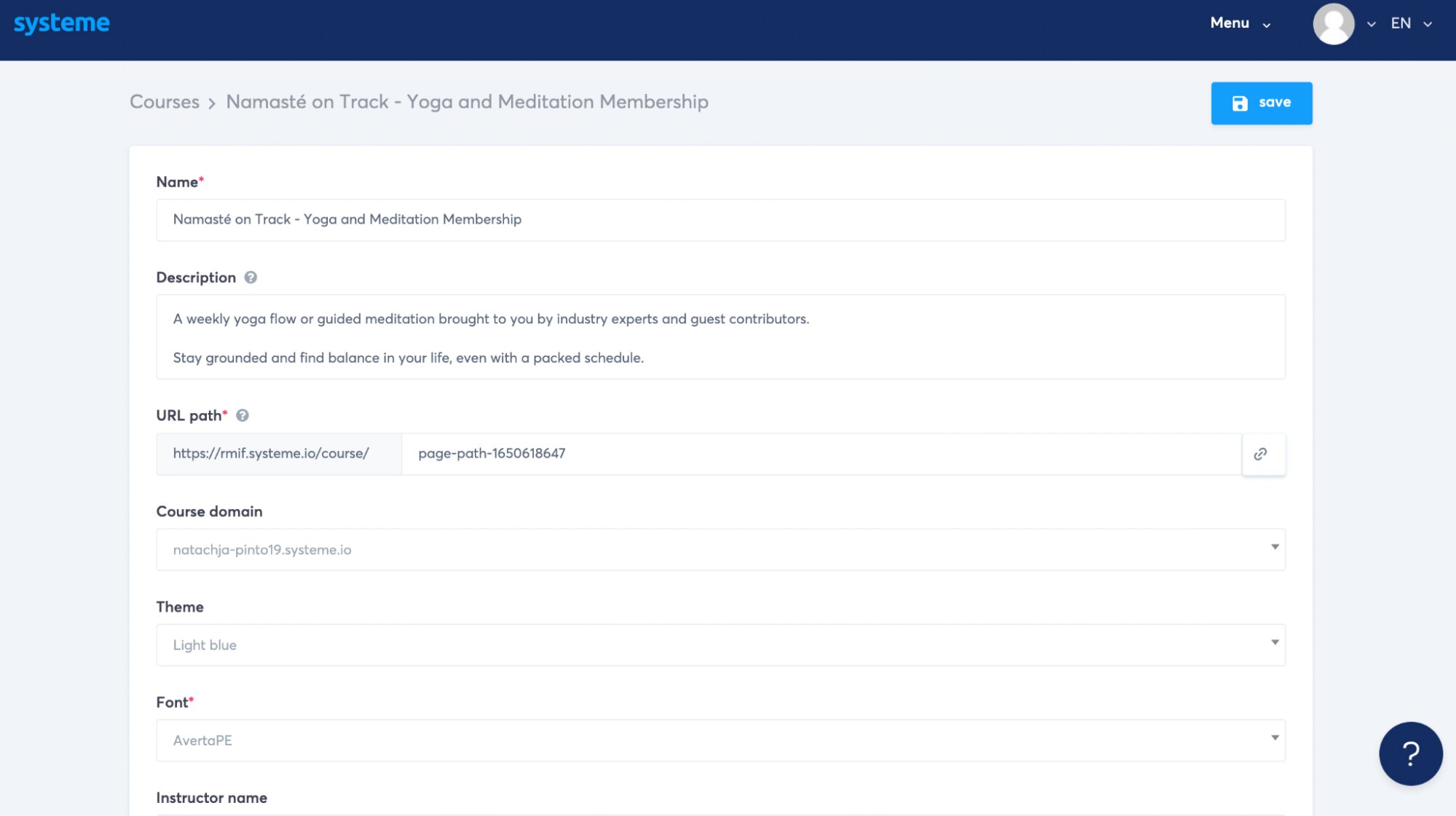Expand the Course domain dropdown
1456x816 pixels.
pos(720,549)
